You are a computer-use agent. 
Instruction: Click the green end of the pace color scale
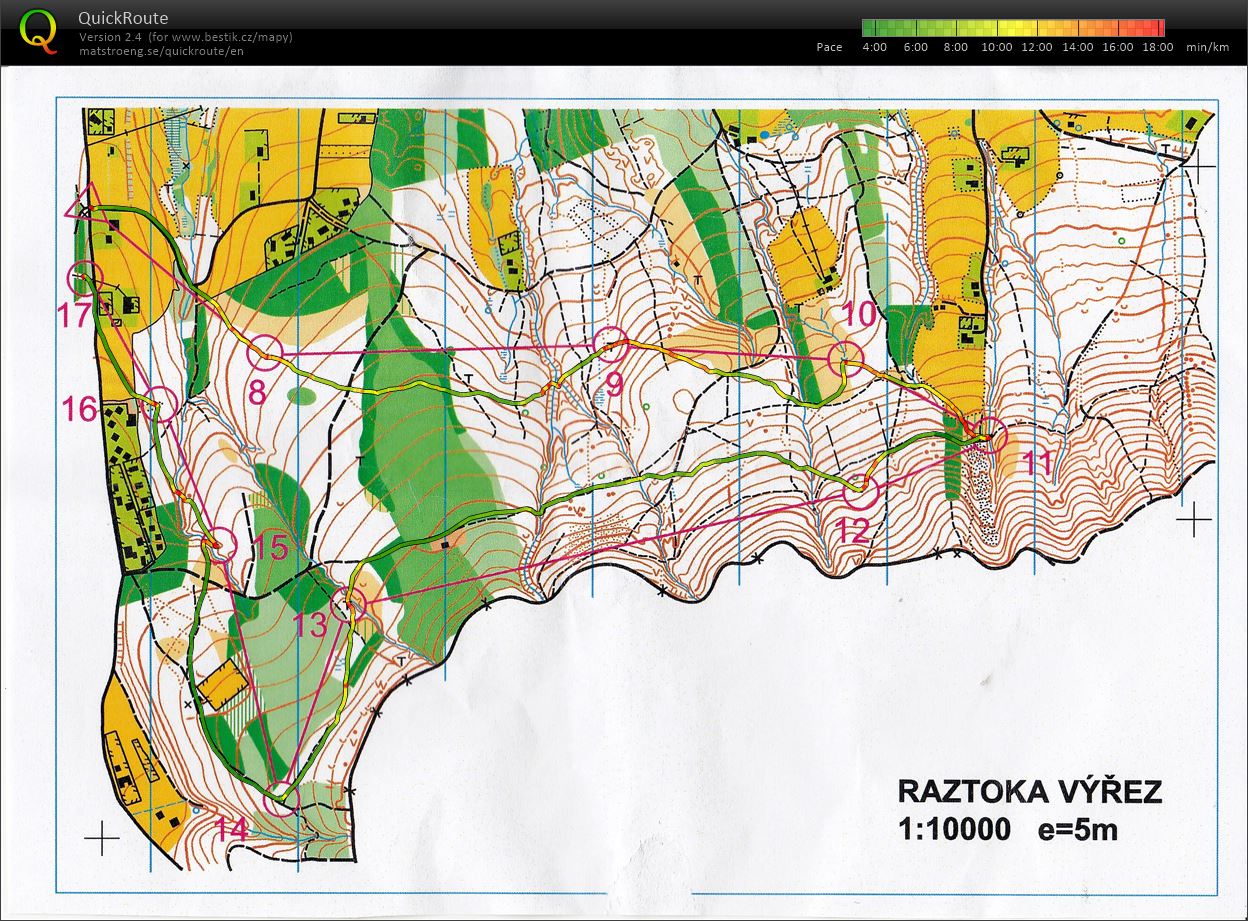coord(869,28)
